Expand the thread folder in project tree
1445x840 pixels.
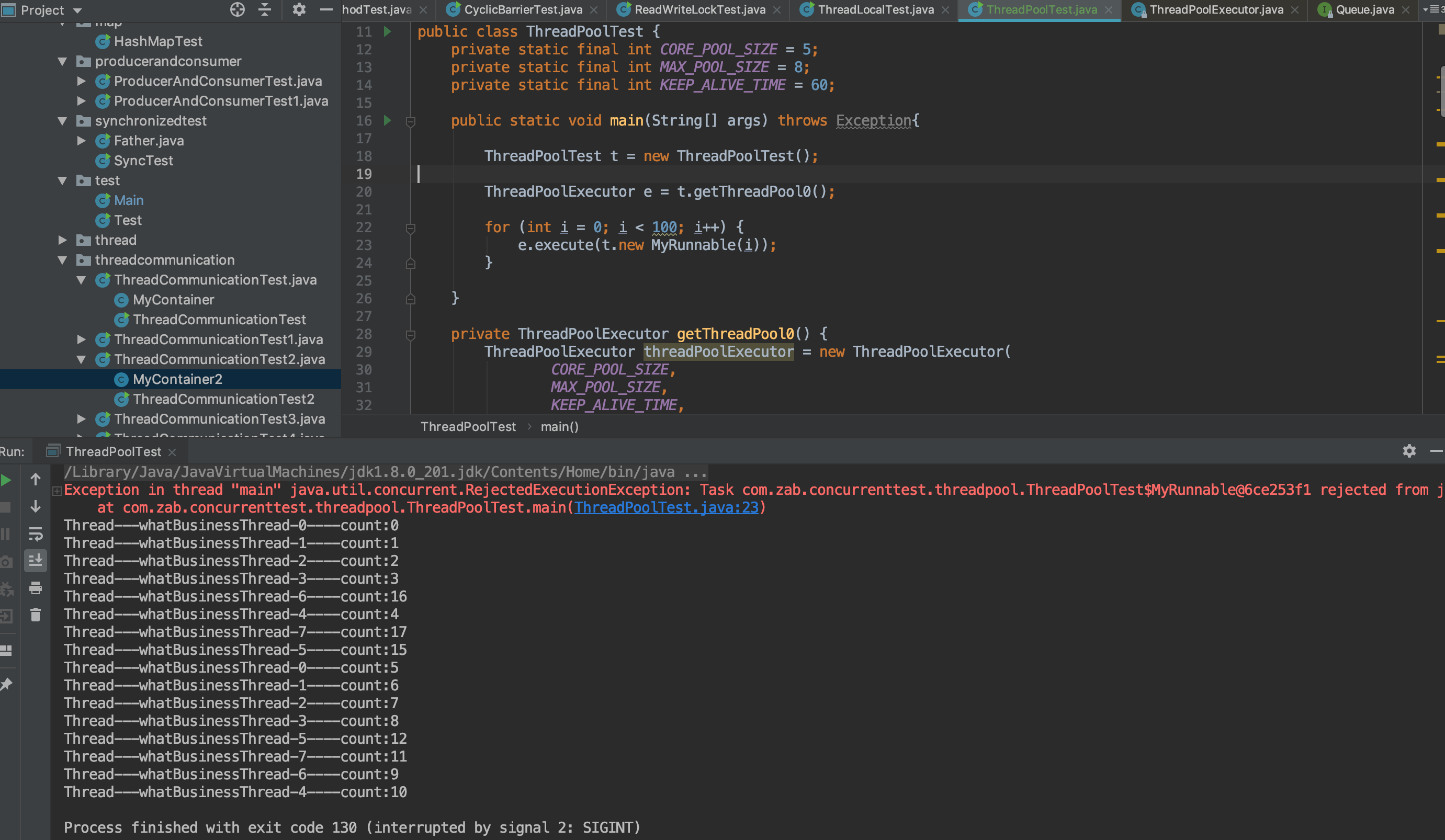(x=62, y=240)
